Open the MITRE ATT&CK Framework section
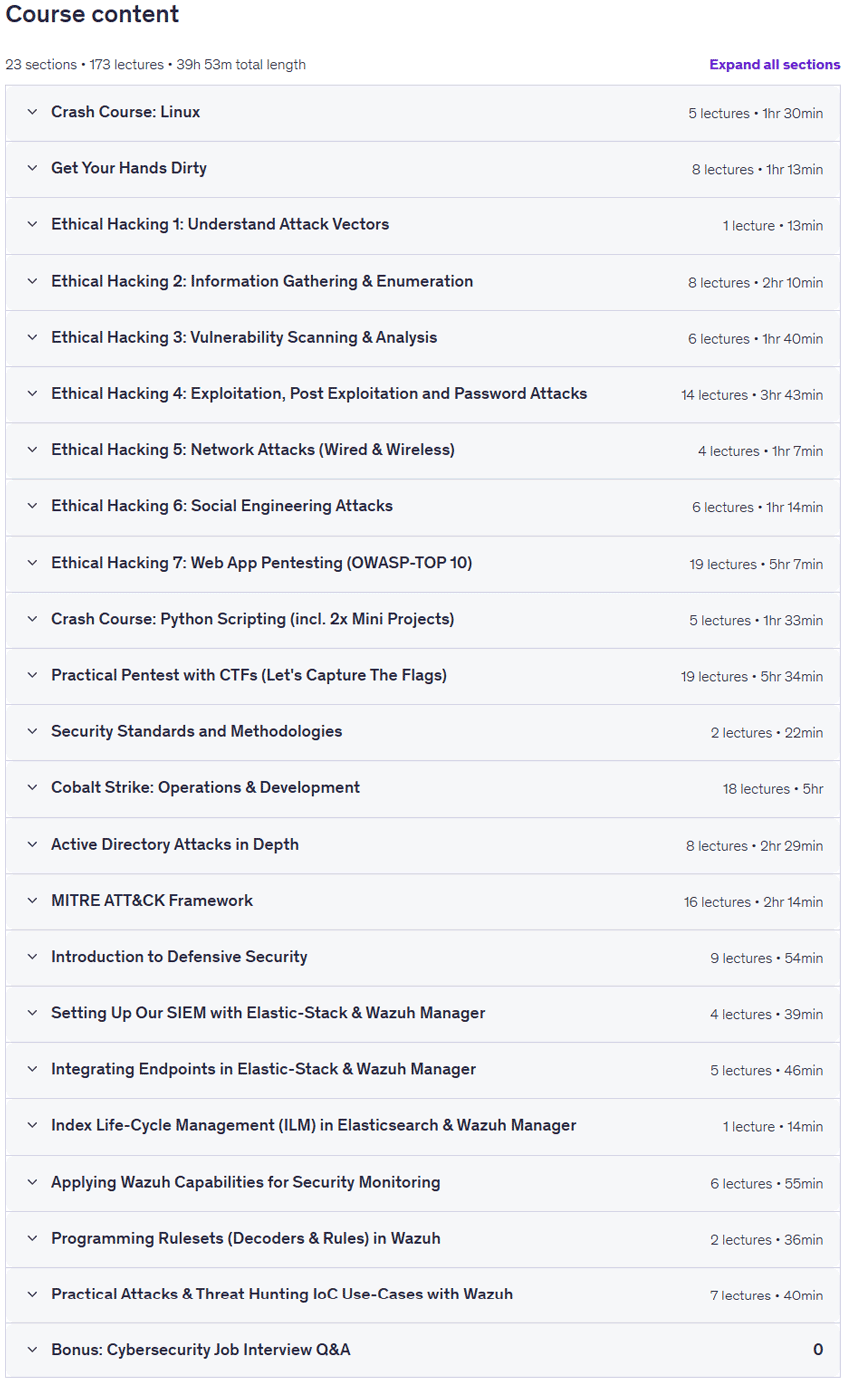The width and height of the screenshot is (844, 1380). 422,901
